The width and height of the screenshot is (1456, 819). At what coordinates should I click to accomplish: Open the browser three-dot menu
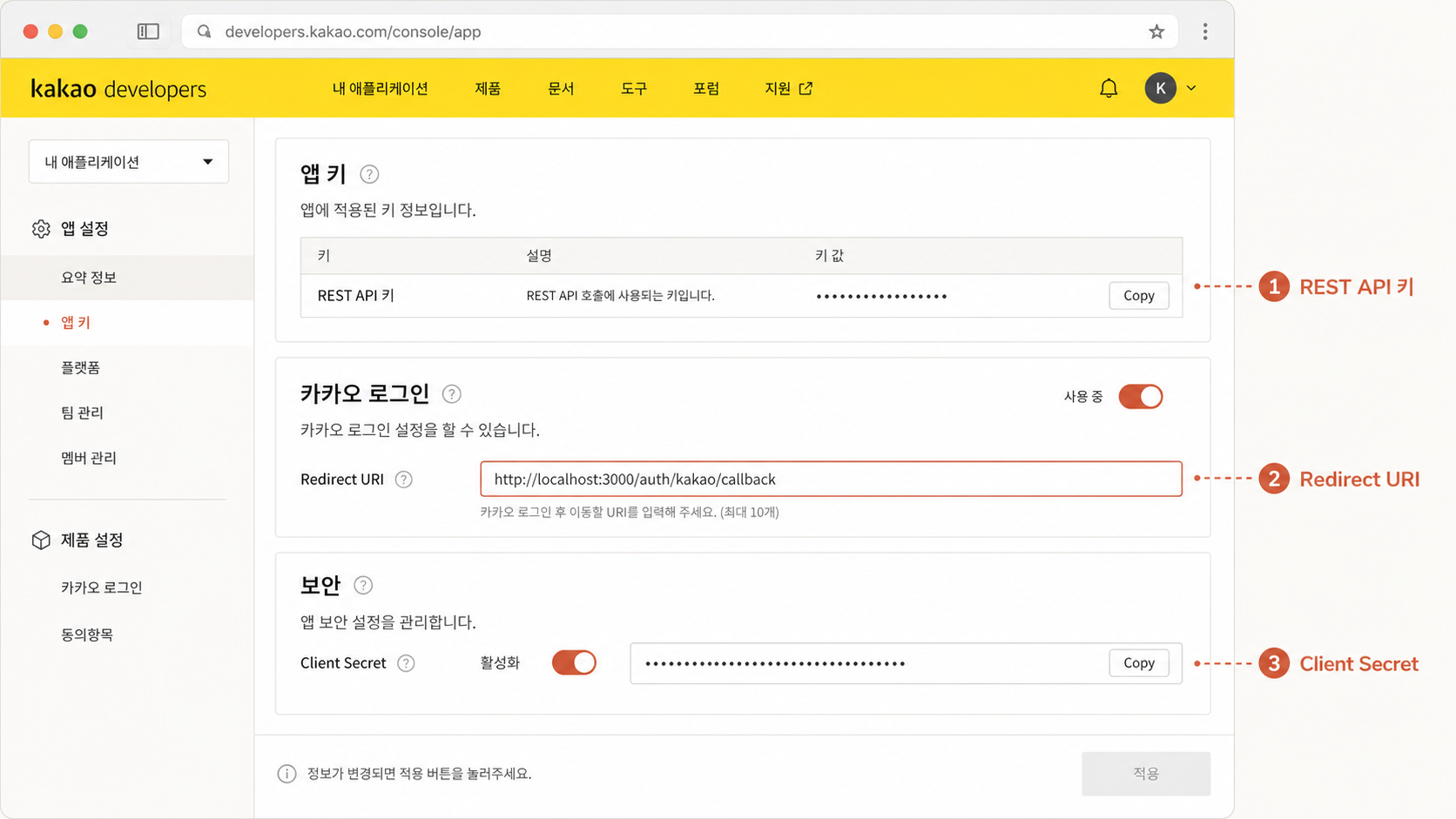[x=1205, y=31]
